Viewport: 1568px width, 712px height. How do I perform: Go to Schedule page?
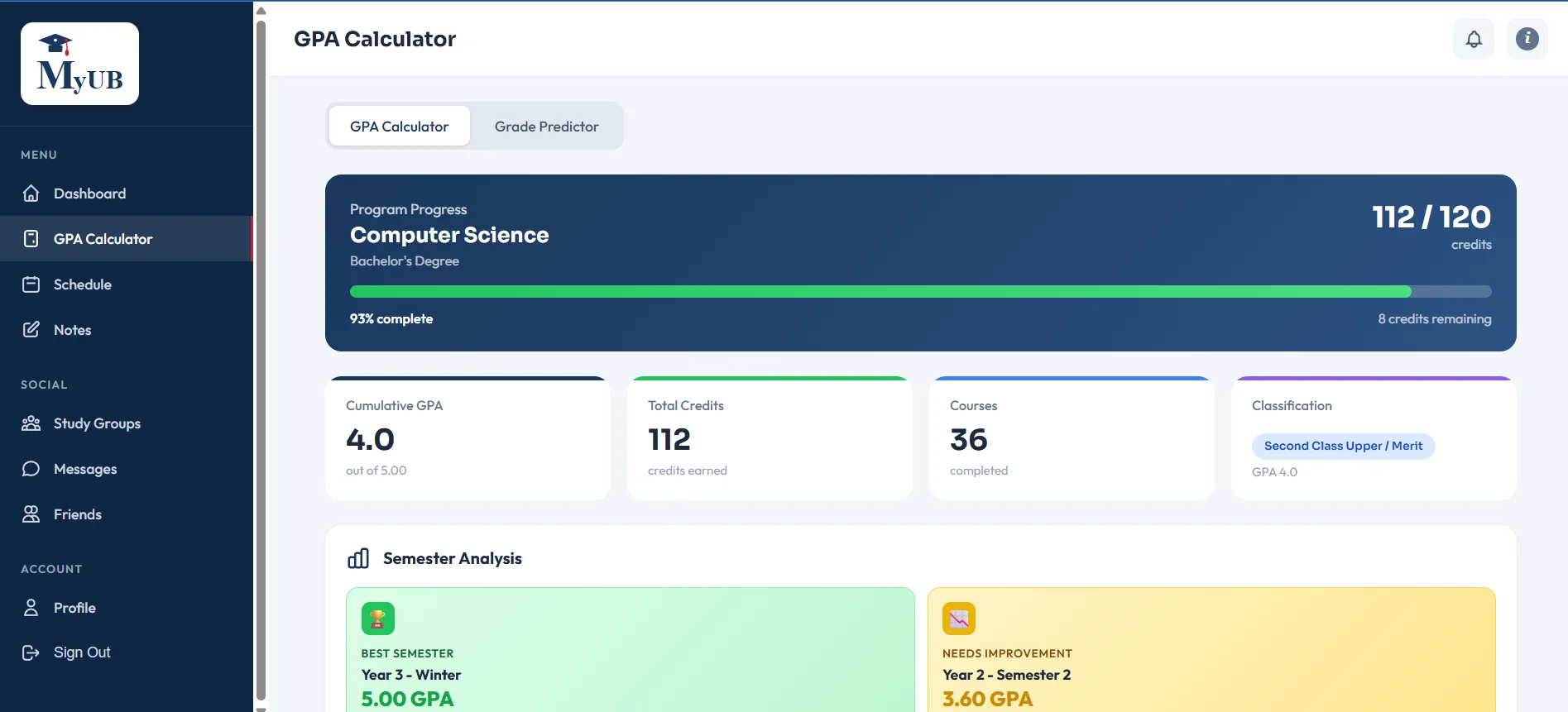pyautogui.click(x=127, y=284)
